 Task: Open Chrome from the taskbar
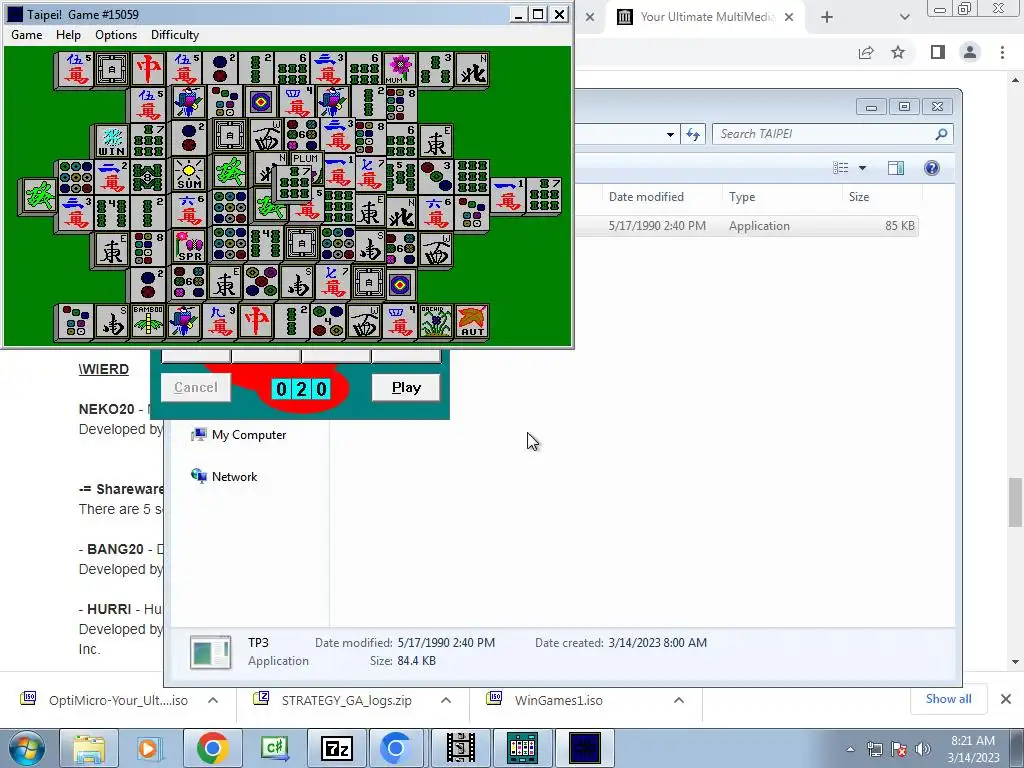[x=212, y=748]
